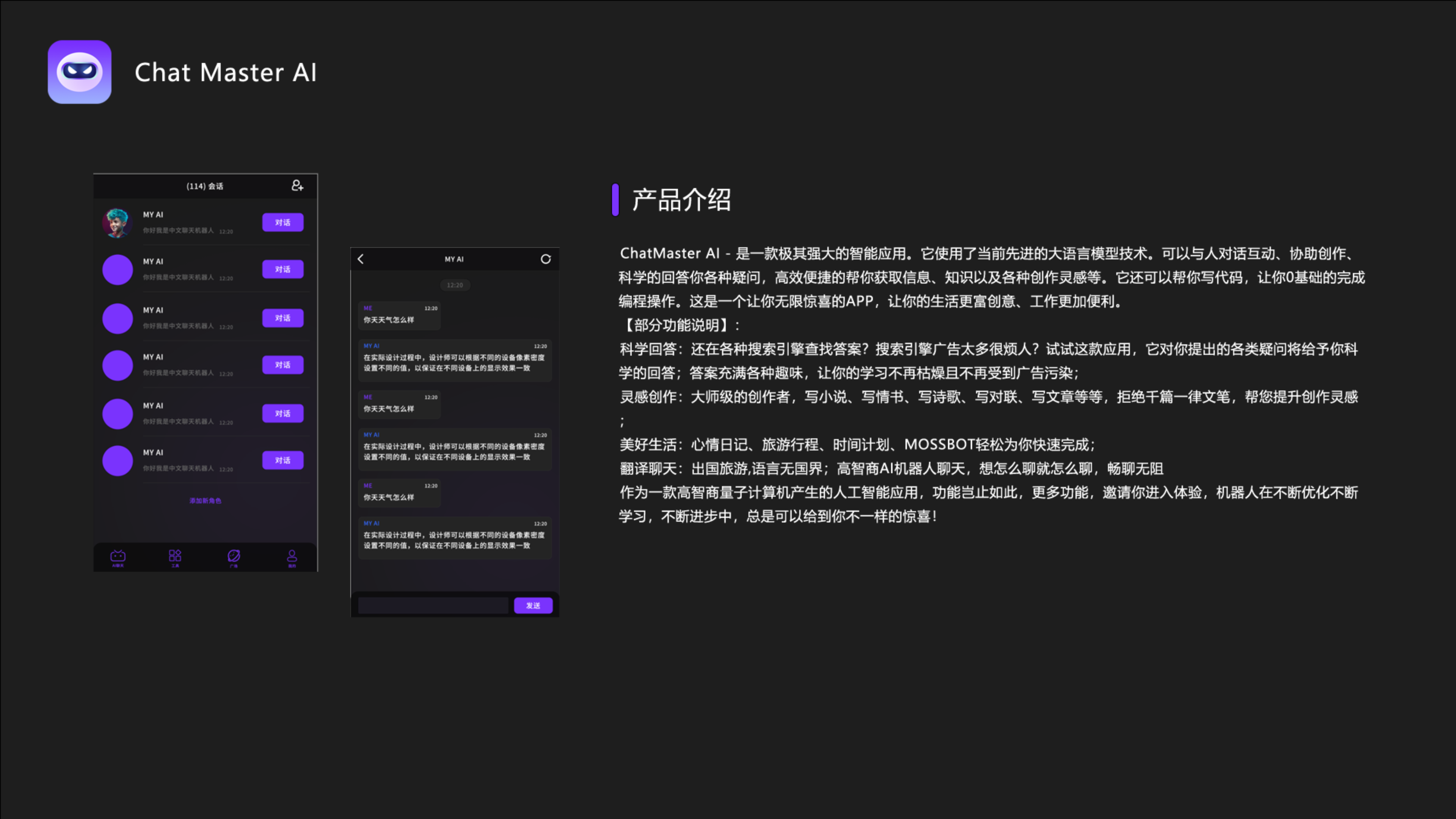Image resolution: width=1456 pixels, height=819 pixels.
Task: Click the 添加新角色 link
Action: [x=205, y=501]
